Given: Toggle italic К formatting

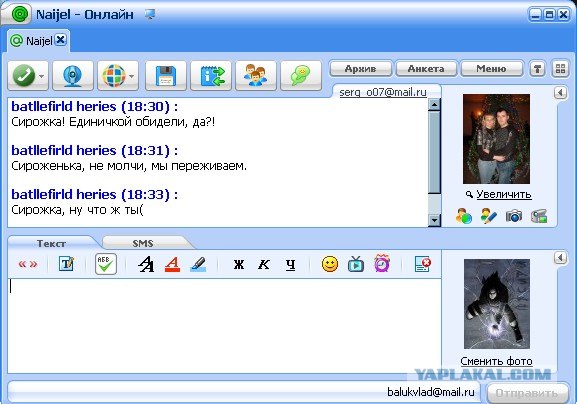Looking at the screenshot, I should pyautogui.click(x=264, y=264).
